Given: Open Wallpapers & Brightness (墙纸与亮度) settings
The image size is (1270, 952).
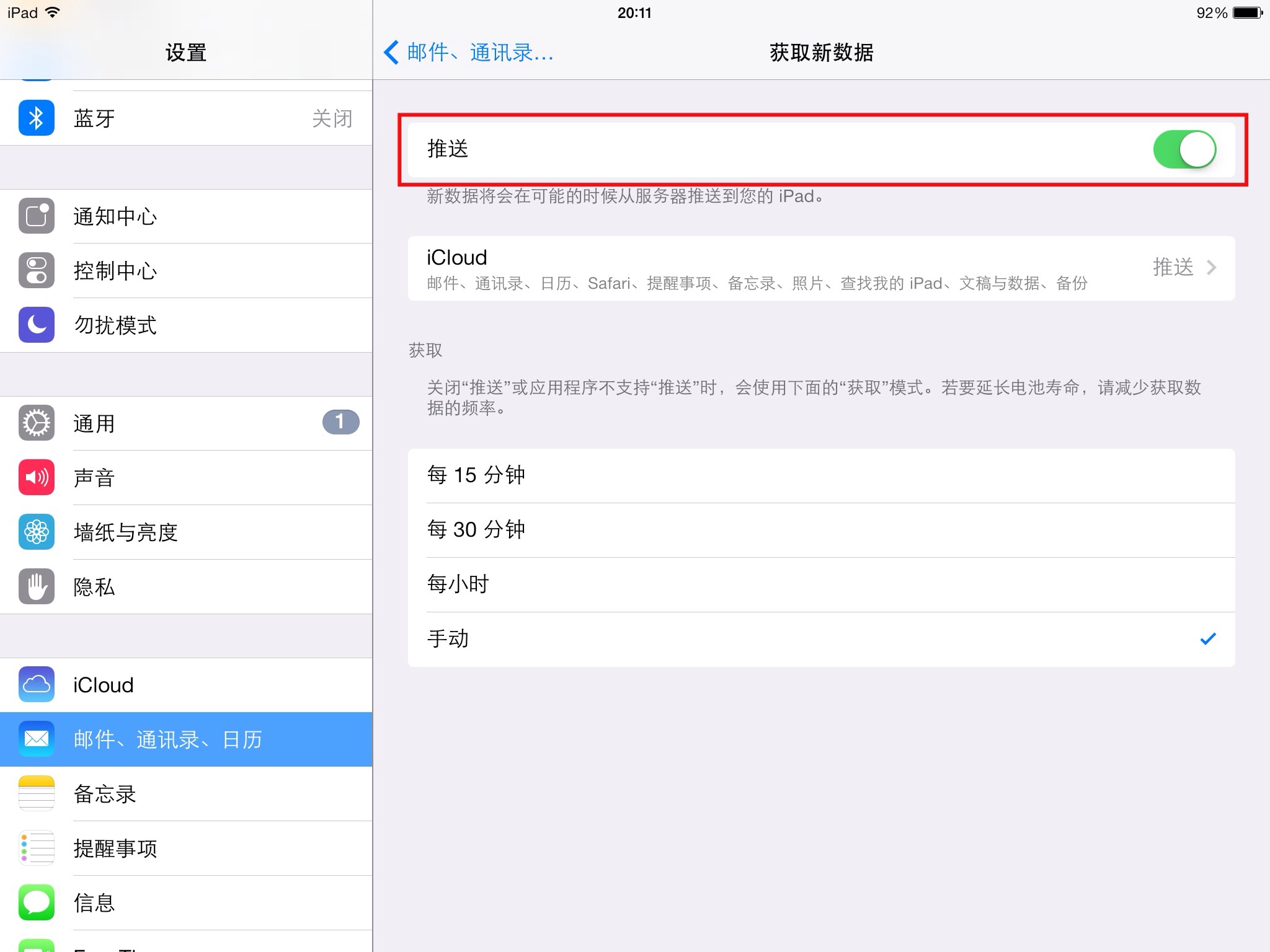Looking at the screenshot, I should click(x=36, y=532).
